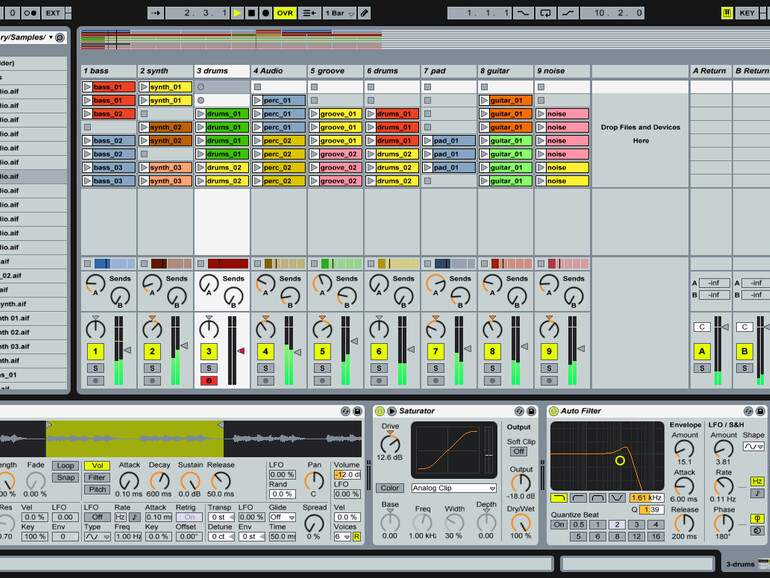This screenshot has width=770, height=578.
Task: Click the track 2 volume fader handle
Action: pos(184,345)
